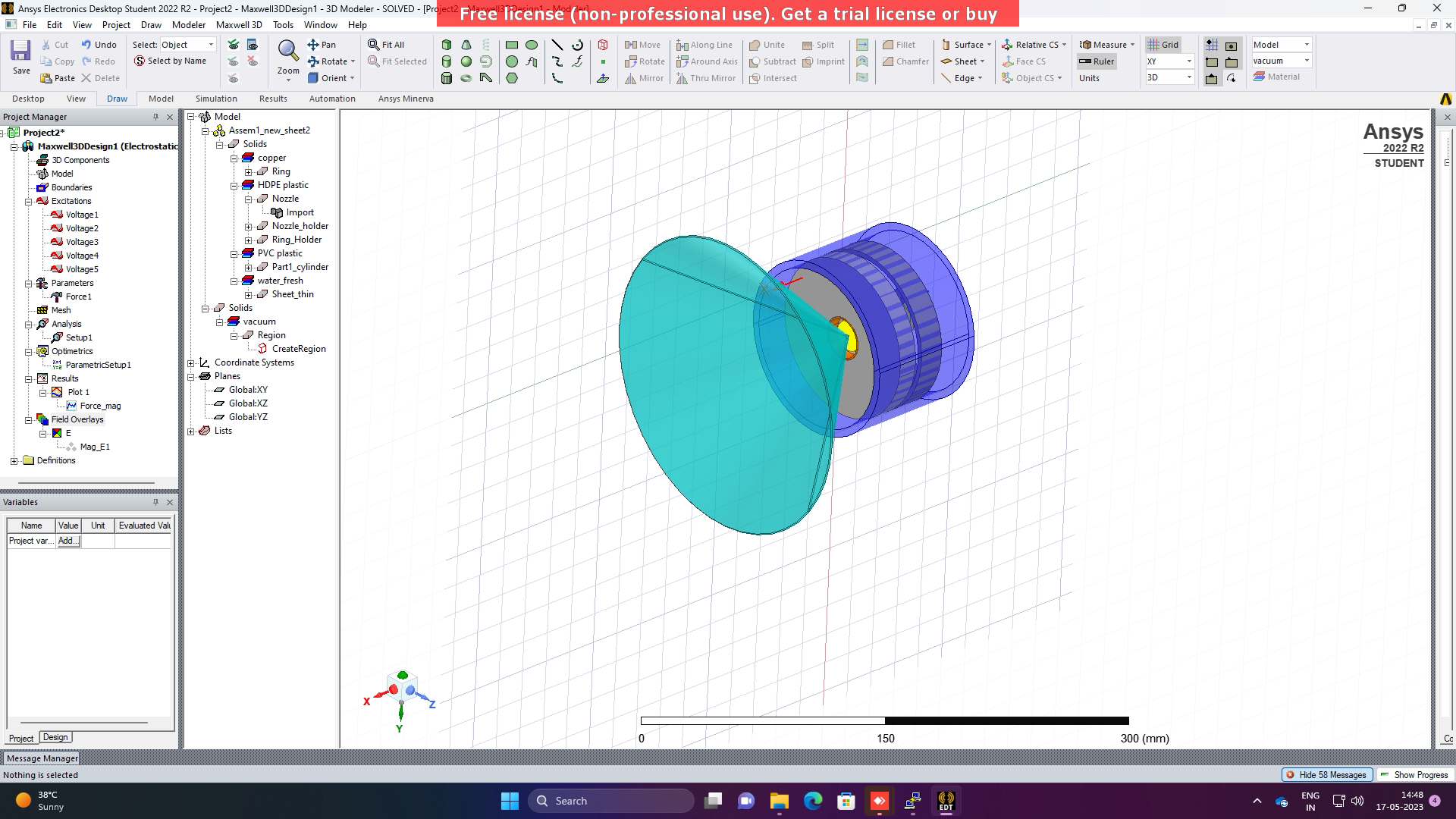
Task: Click the Draw rectangle icon
Action: [512, 45]
